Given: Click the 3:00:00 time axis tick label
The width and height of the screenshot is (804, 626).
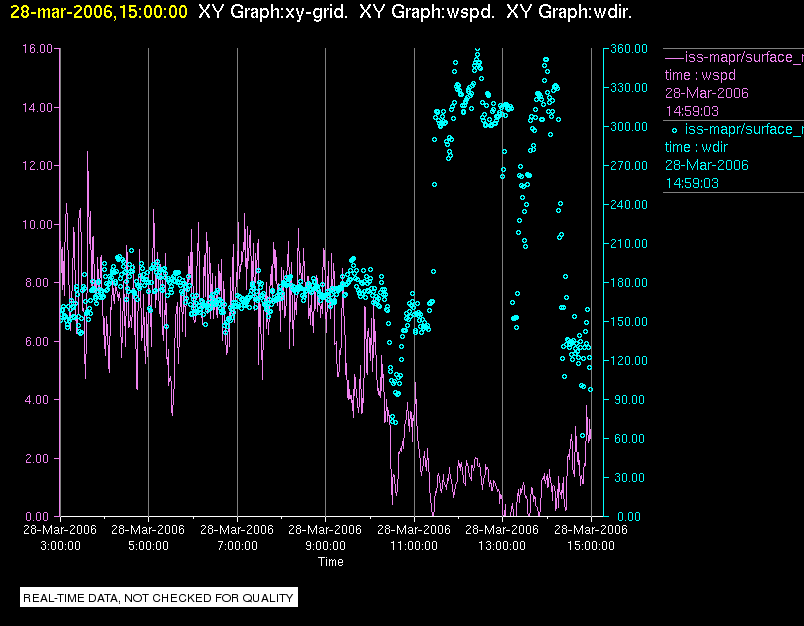Looking at the screenshot, I should click(60, 546).
